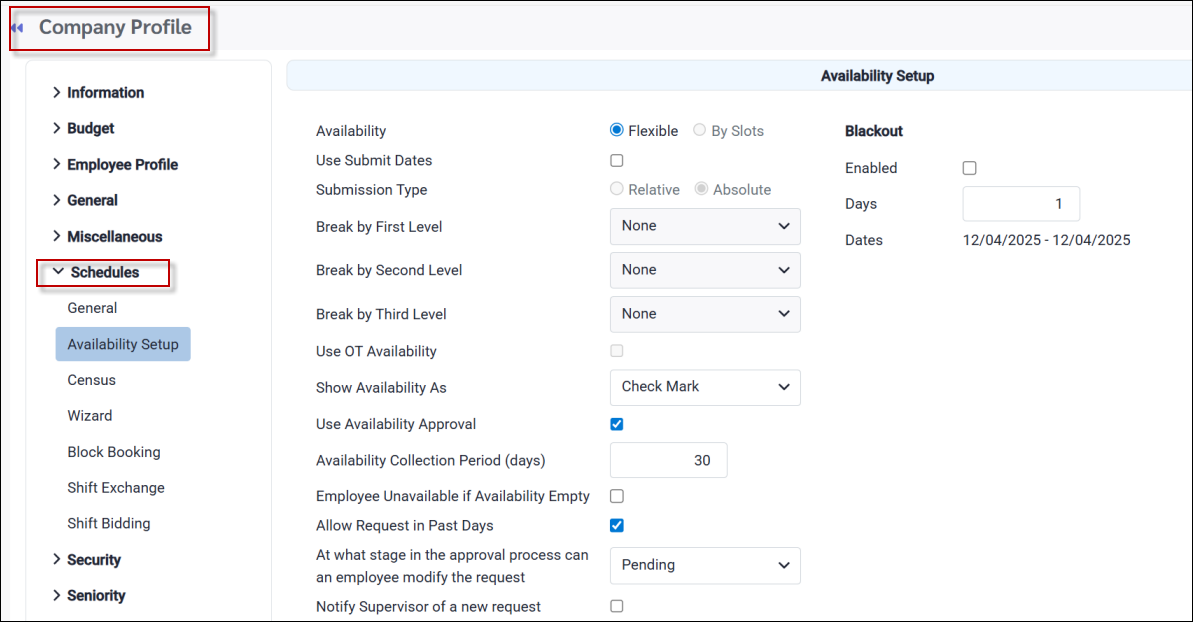The image size is (1193, 622).
Task: Open Census under Schedules
Action: 91,380
